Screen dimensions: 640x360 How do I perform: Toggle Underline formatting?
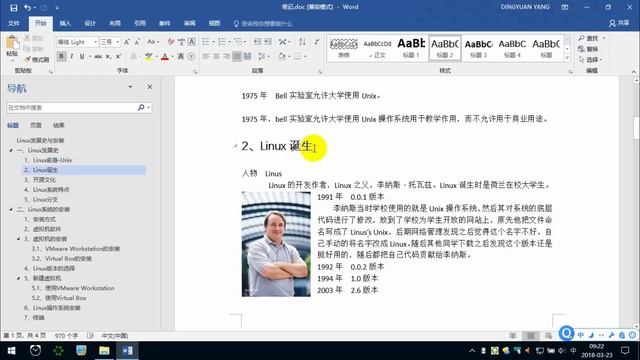tap(82, 56)
